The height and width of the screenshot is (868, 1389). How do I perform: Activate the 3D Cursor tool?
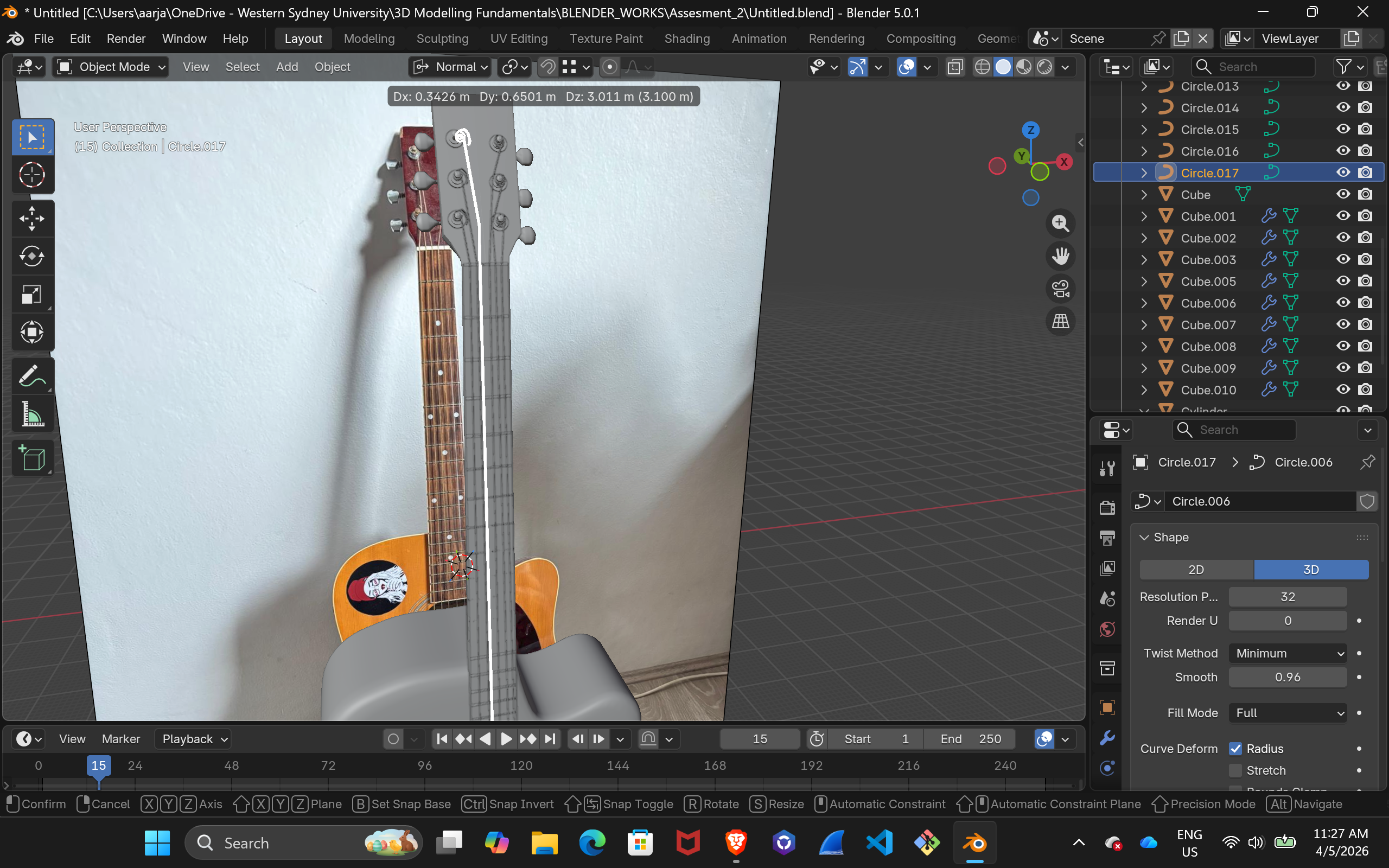[x=32, y=175]
